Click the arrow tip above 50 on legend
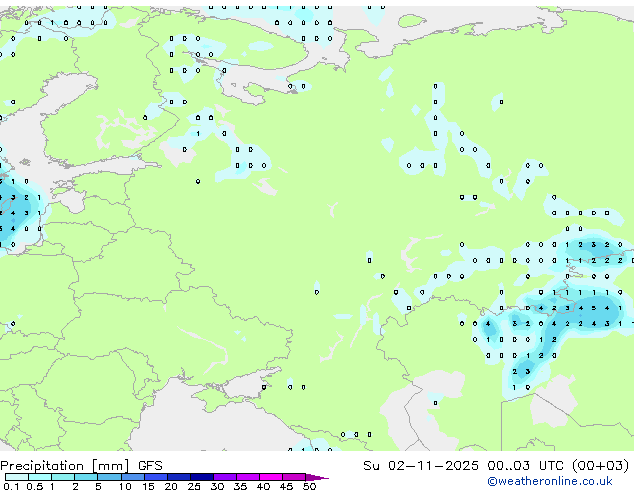 [x=317, y=478]
